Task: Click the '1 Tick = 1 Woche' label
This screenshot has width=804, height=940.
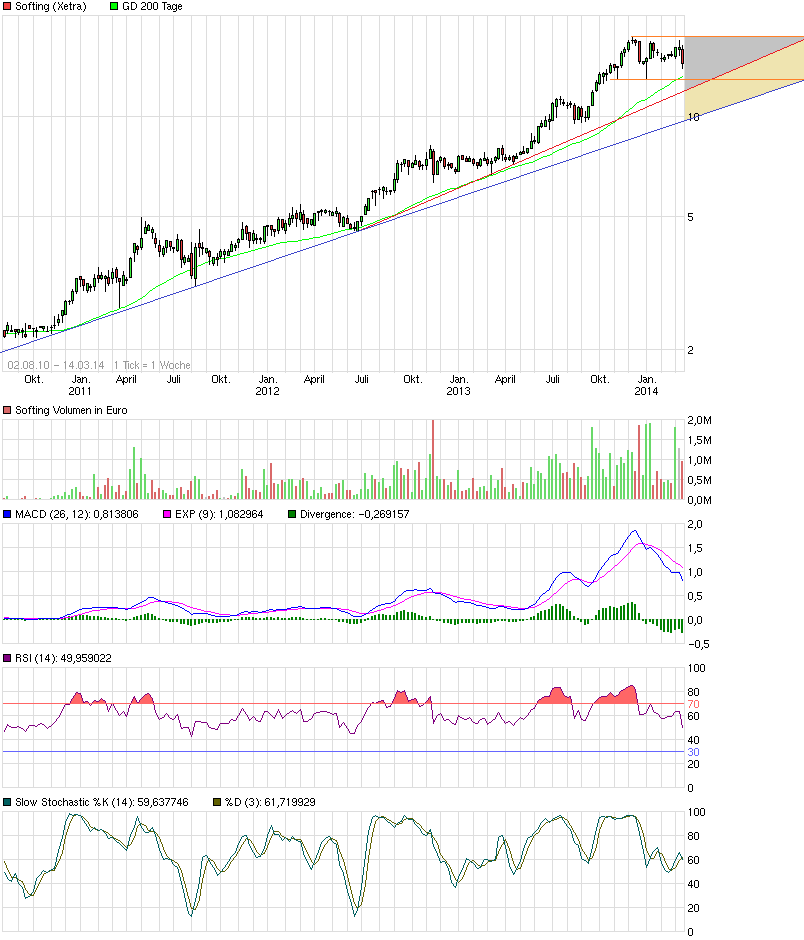Action: coord(152,365)
